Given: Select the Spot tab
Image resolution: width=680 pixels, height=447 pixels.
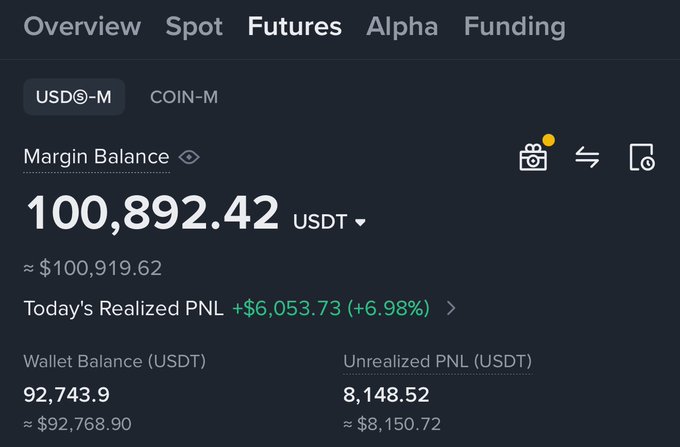Looking at the screenshot, I should coord(194,26).
